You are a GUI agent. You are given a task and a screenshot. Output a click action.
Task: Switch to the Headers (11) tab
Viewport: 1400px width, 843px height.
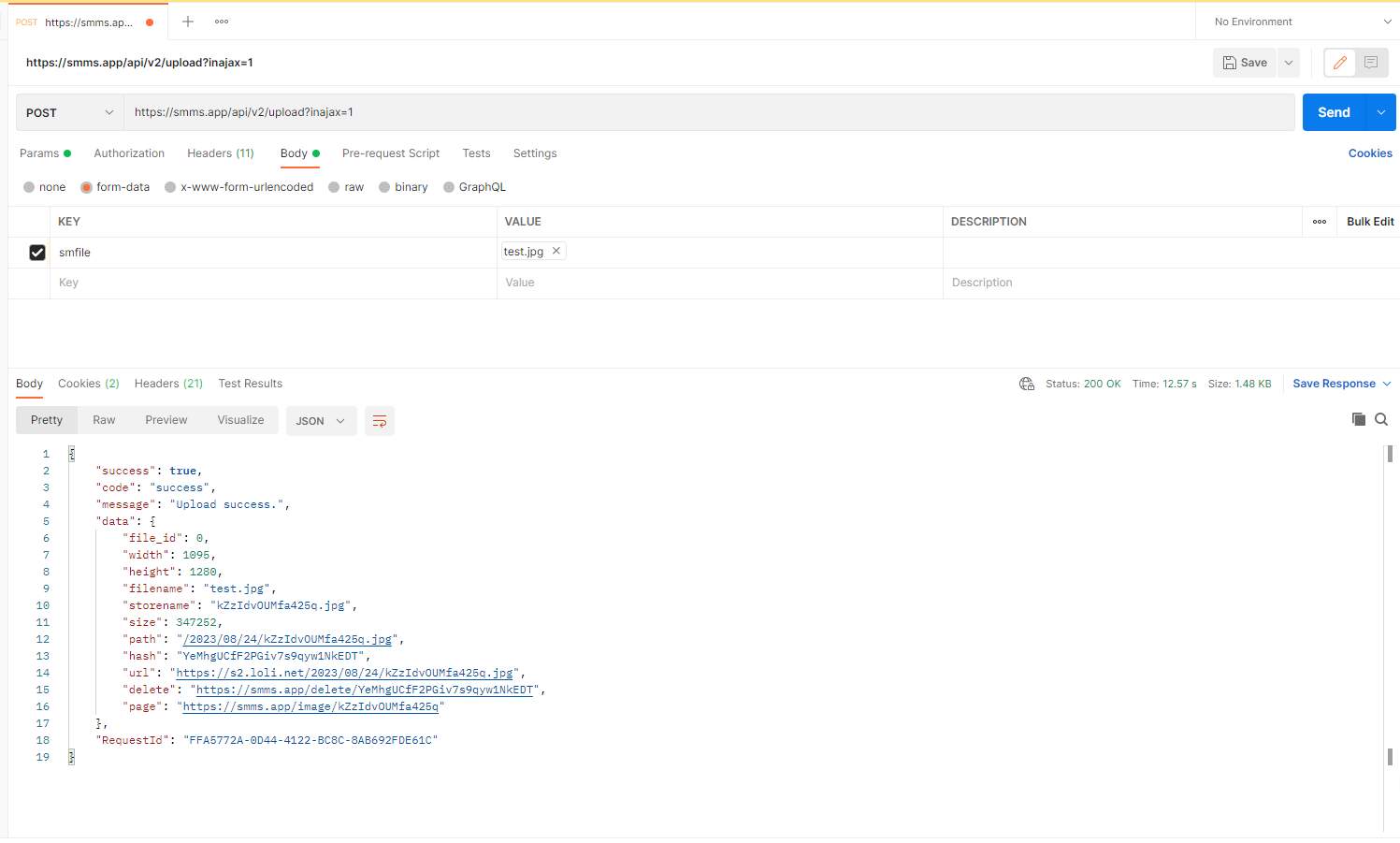point(220,153)
